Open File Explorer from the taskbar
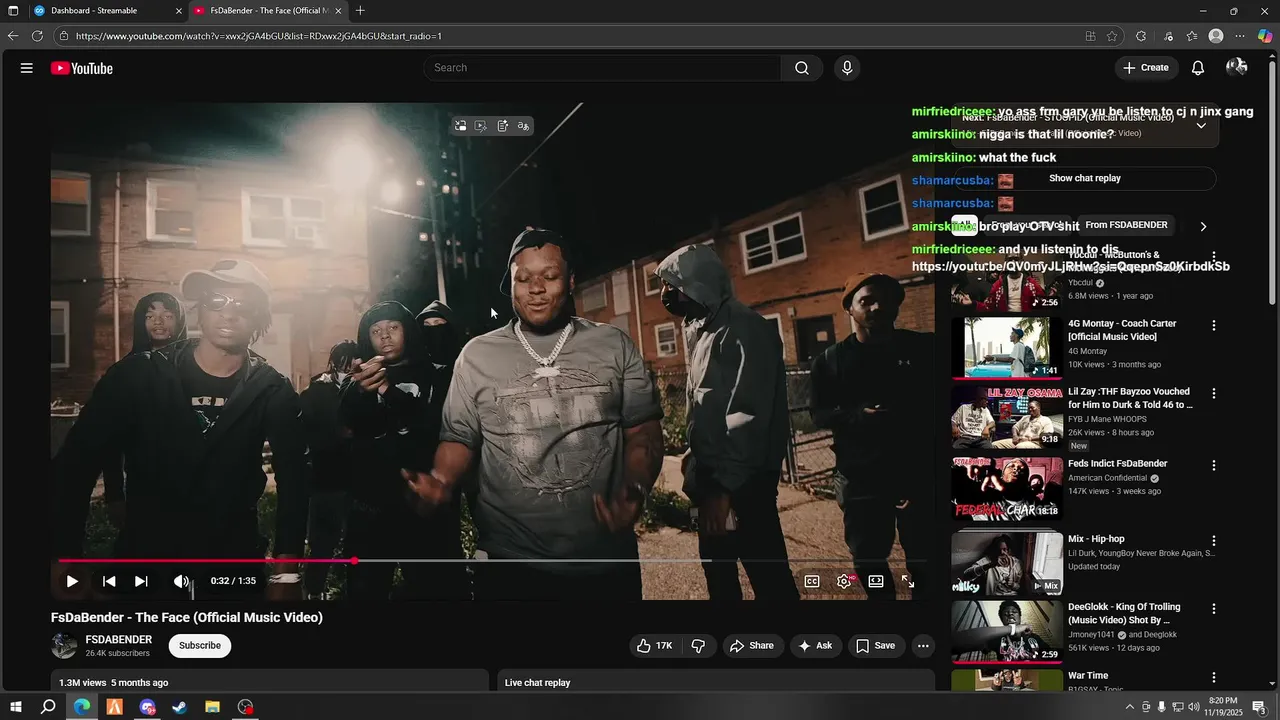Screen dimensions: 1280x720 point(213,707)
